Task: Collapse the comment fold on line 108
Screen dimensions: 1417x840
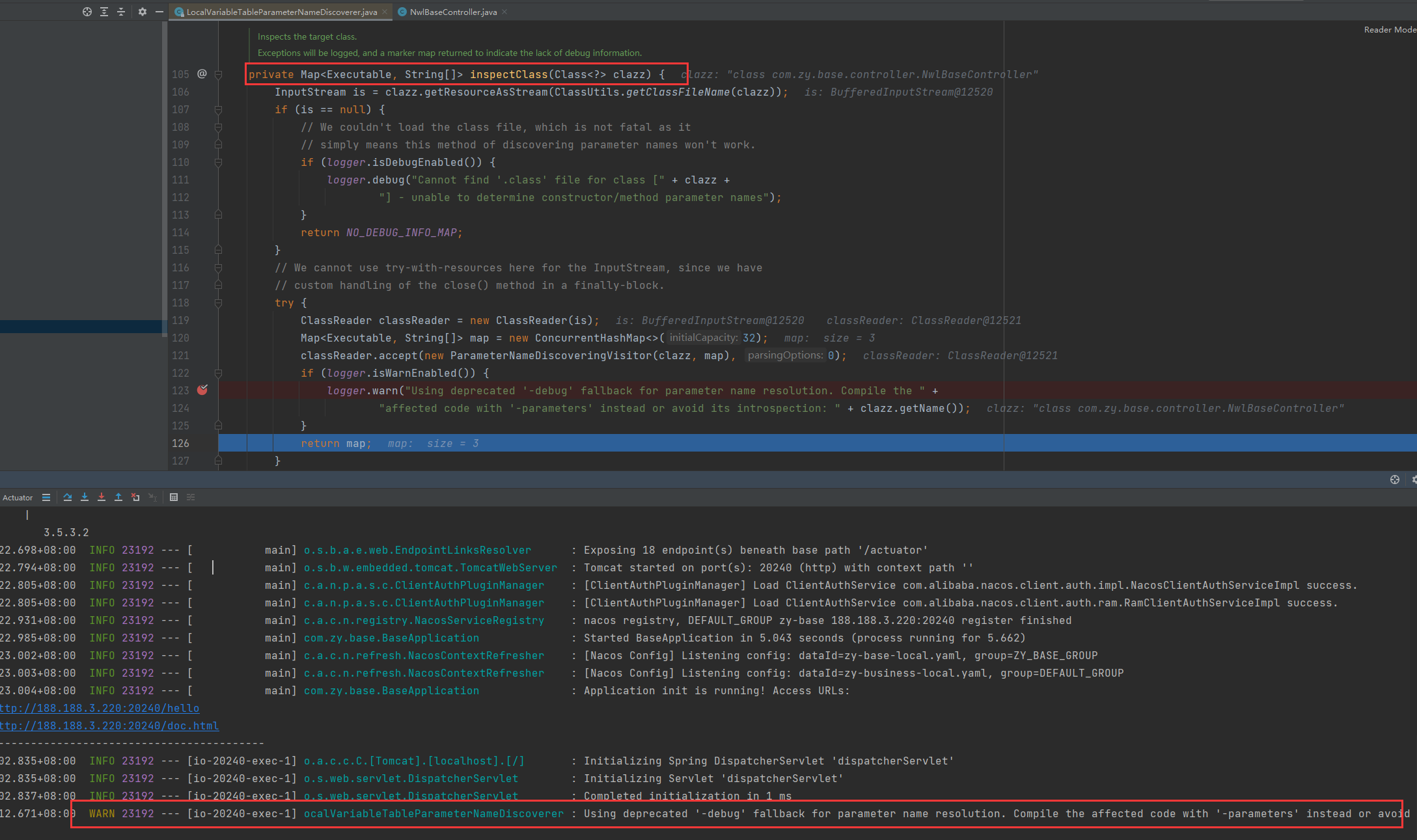Action: 219,127
